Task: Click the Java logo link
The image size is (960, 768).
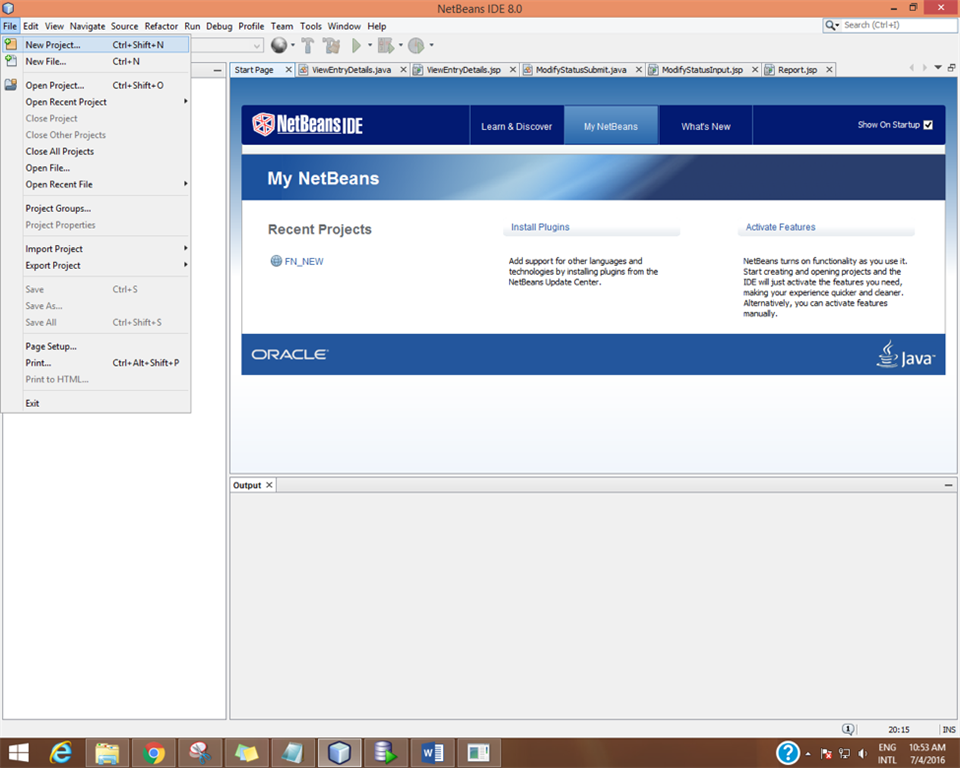Action: pos(906,355)
